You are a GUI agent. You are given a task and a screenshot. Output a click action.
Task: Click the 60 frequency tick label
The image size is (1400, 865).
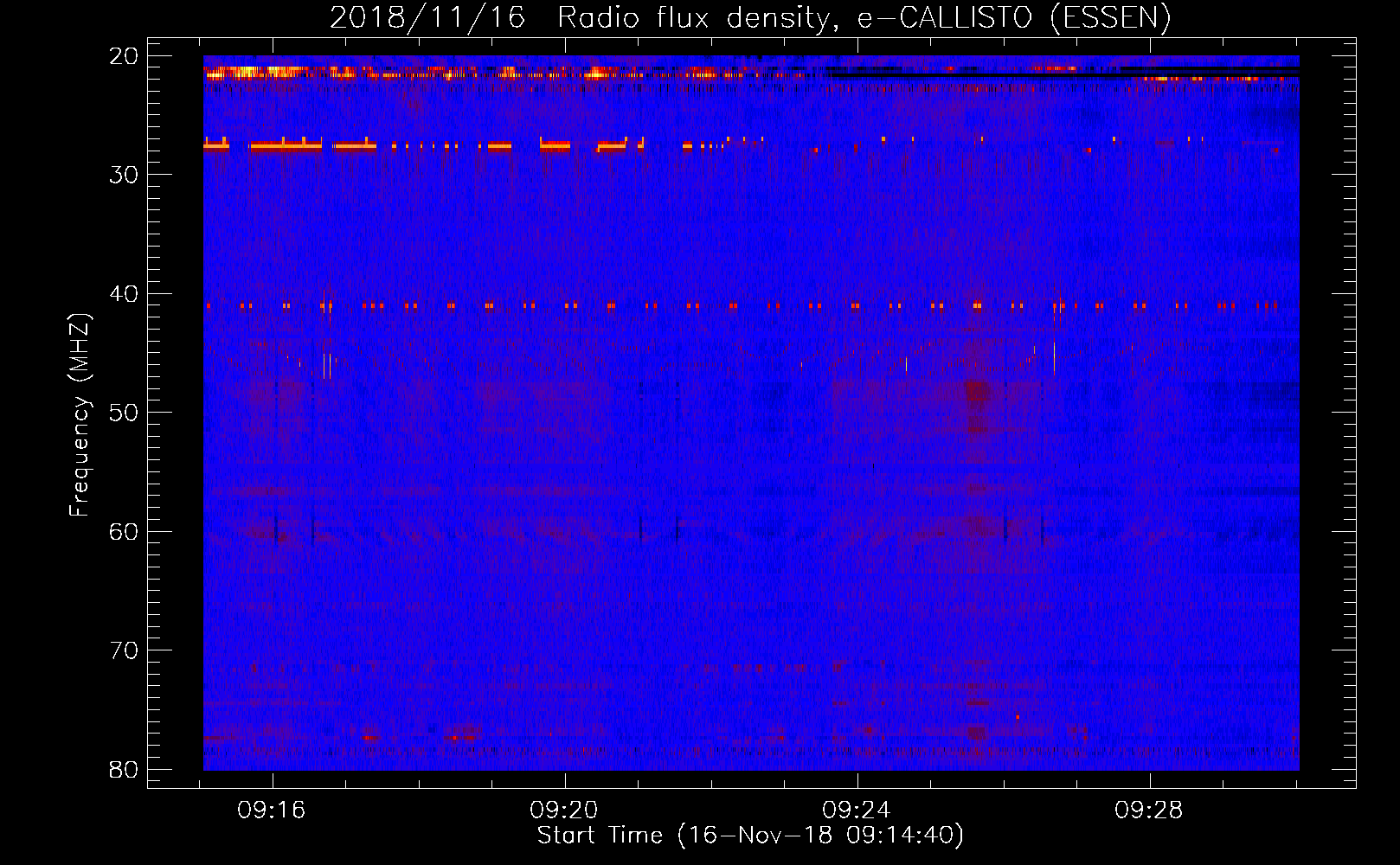coord(125,532)
